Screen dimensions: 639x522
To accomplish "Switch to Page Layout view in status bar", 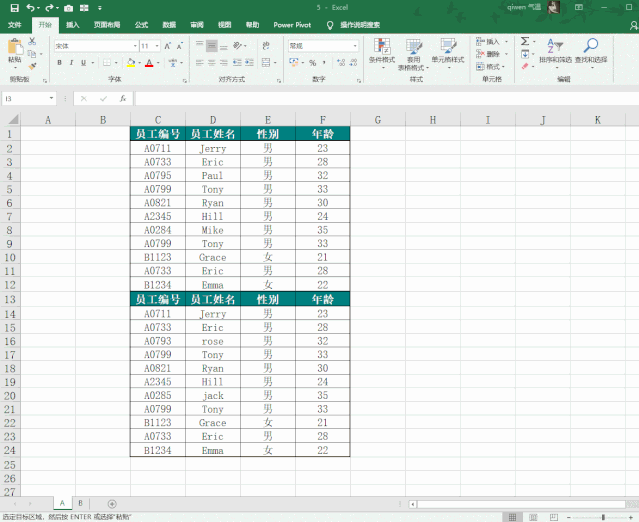I will tap(533, 517).
